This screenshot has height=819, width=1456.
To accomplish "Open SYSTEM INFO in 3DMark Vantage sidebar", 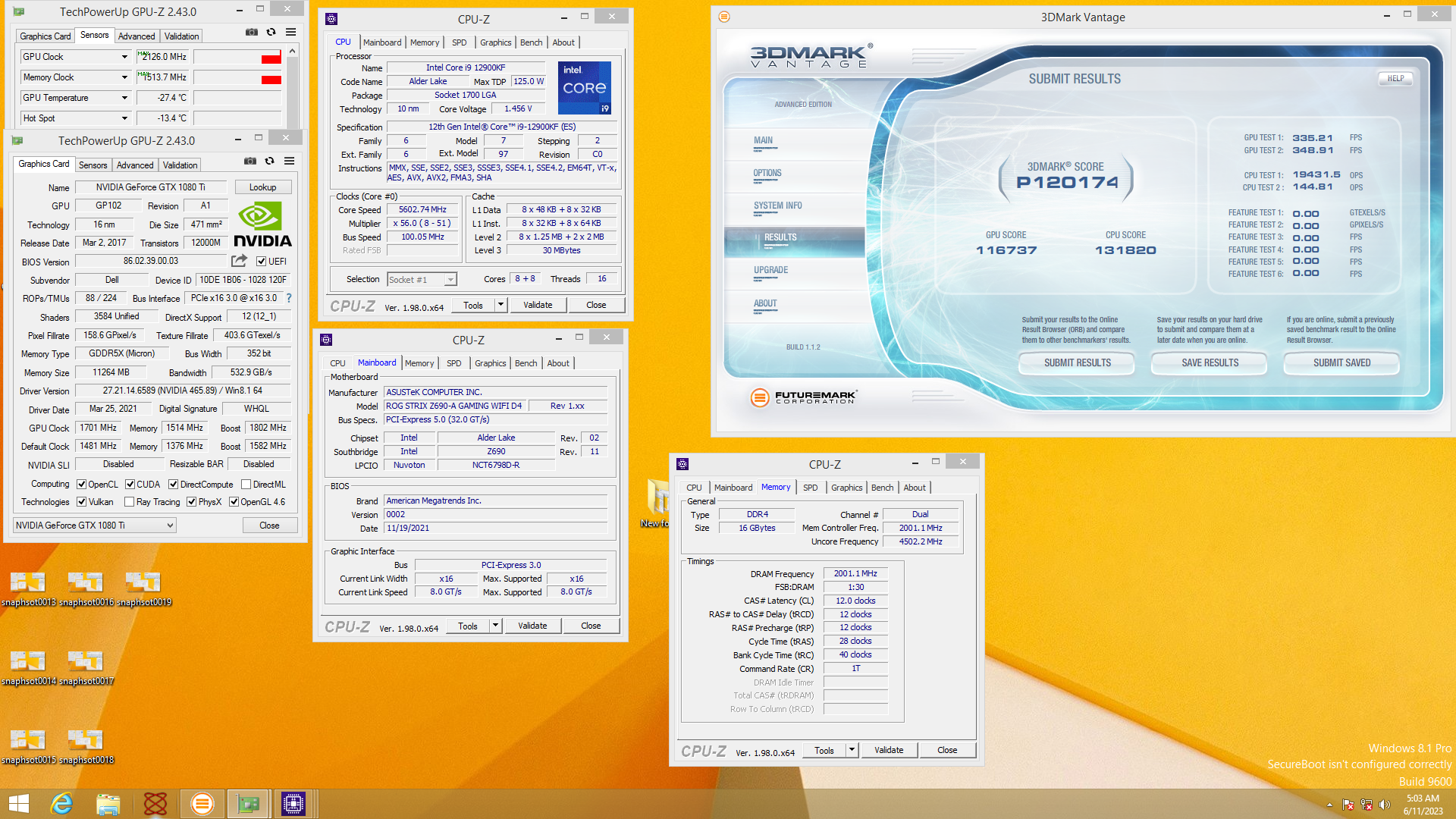I will click(x=777, y=206).
